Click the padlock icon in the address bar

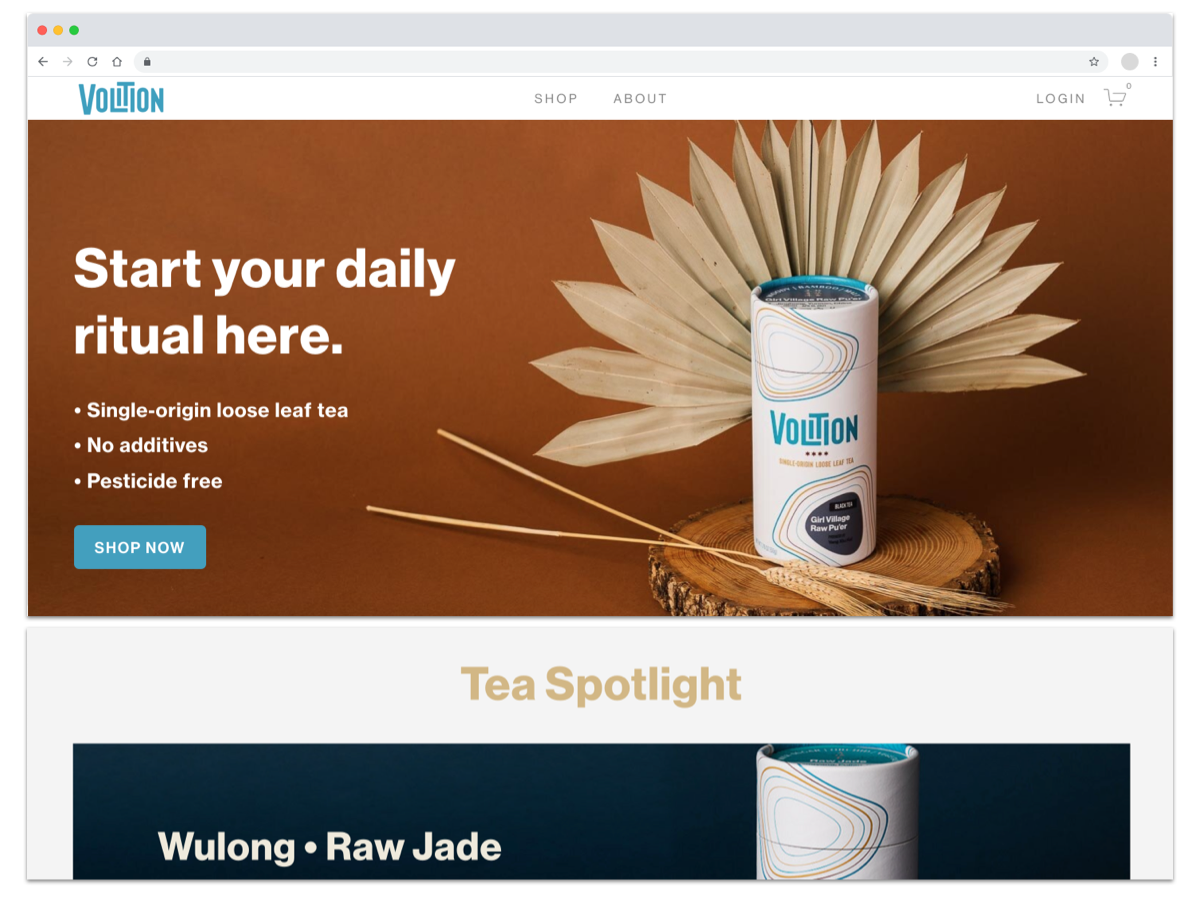click(147, 62)
